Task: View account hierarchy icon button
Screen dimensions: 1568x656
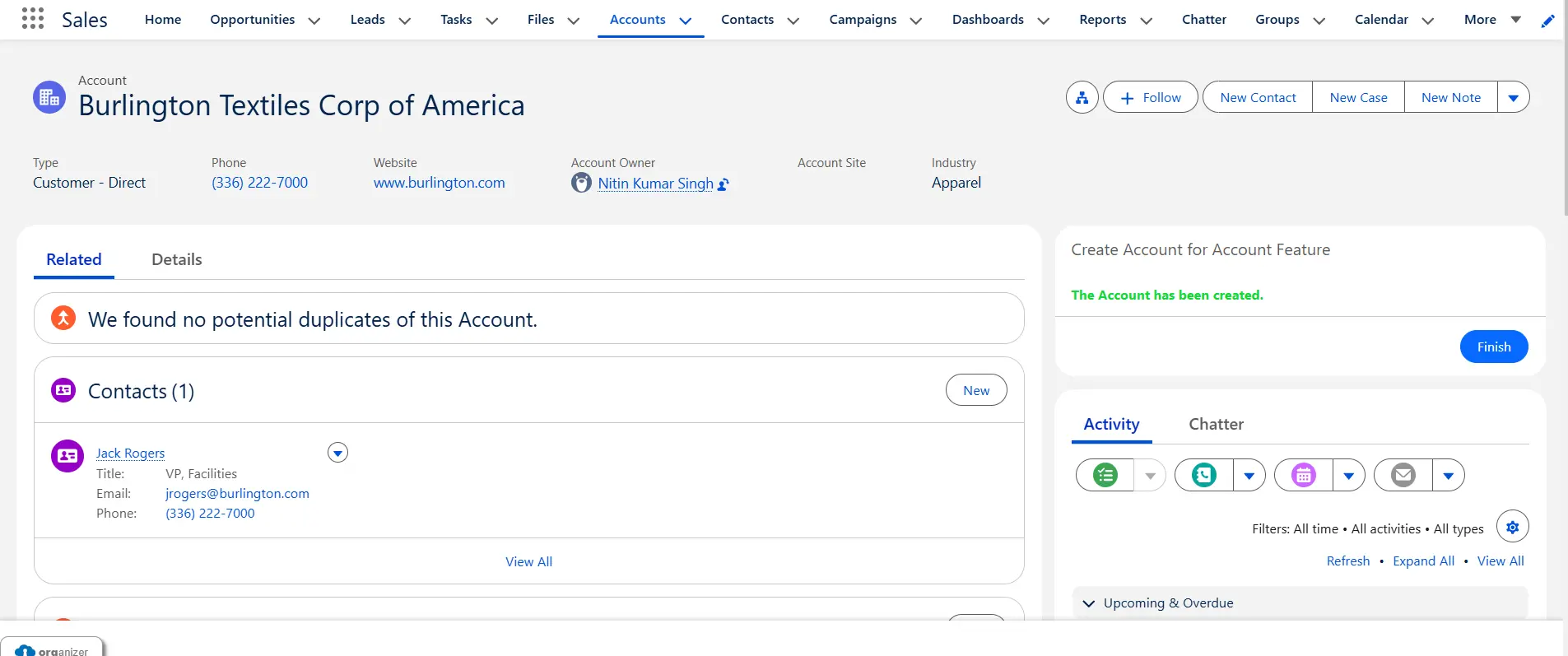Action: pyautogui.click(x=1082, y=97)
